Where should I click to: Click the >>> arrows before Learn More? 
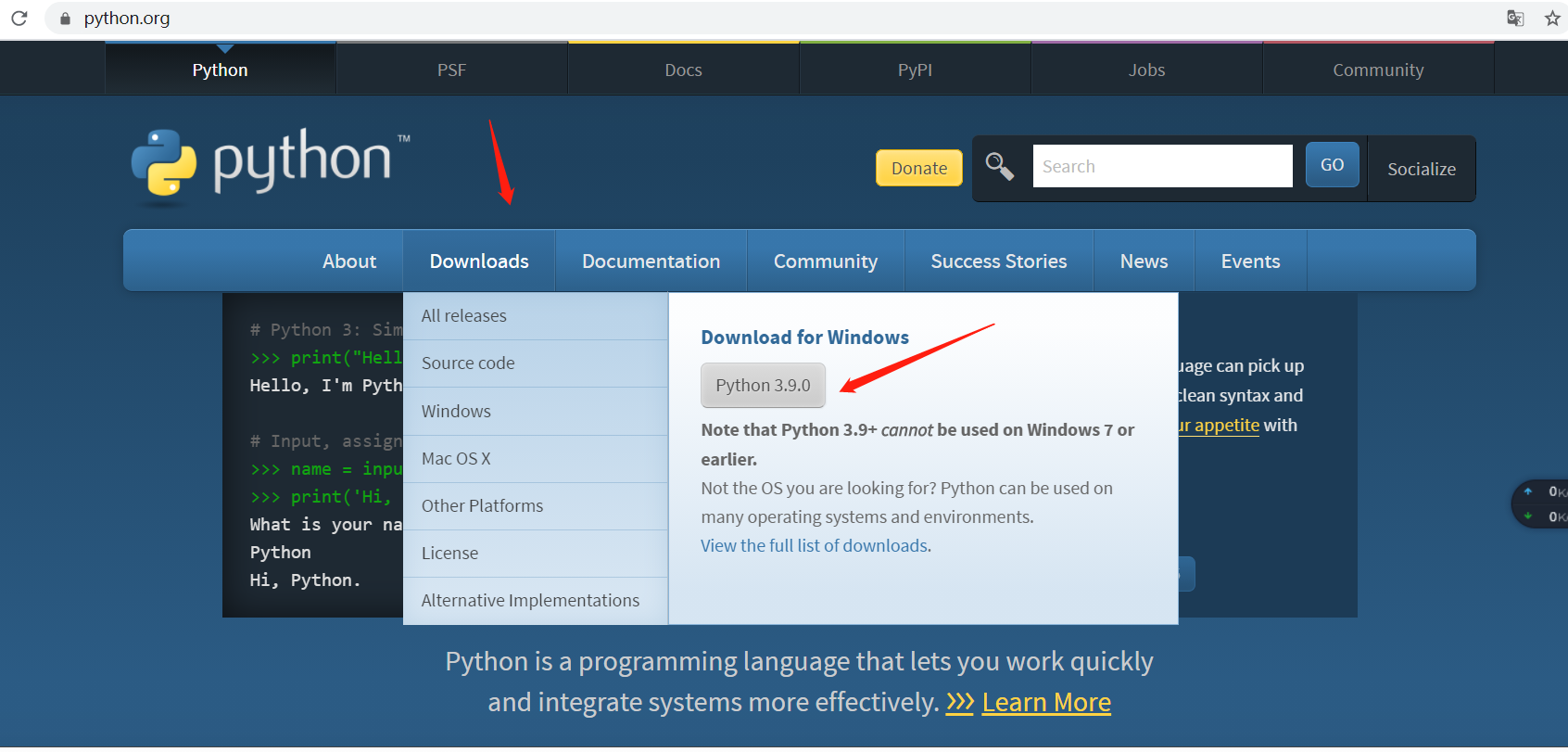point(959,703)
